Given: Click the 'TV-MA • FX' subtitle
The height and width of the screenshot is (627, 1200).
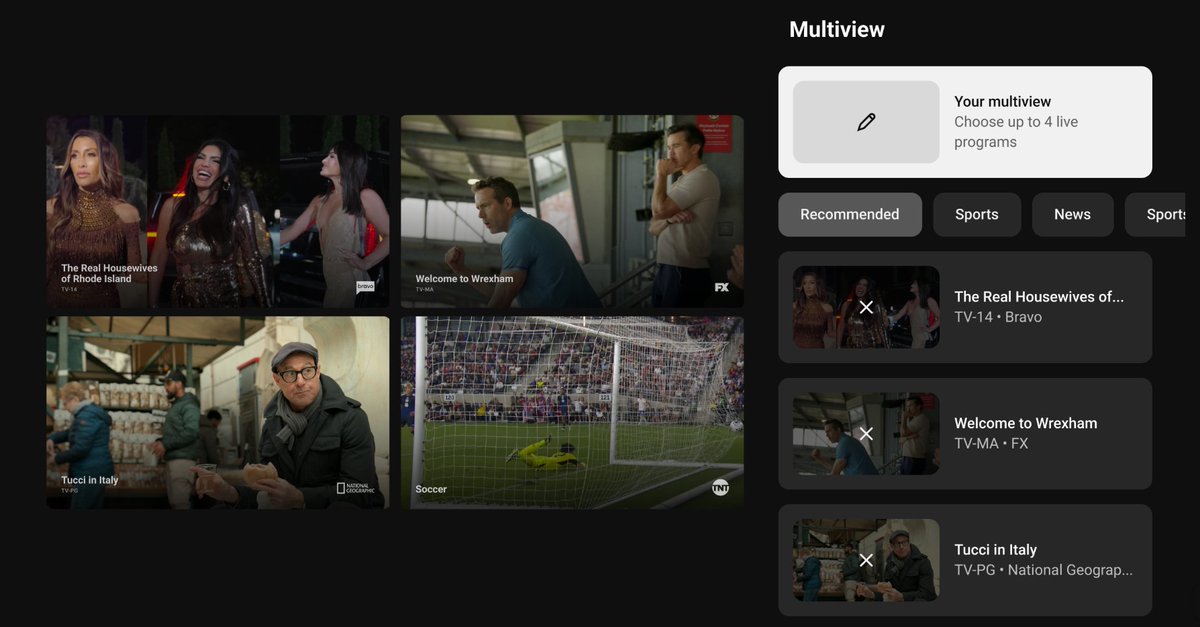Looking at the screenshot, I should click(991, 443).
